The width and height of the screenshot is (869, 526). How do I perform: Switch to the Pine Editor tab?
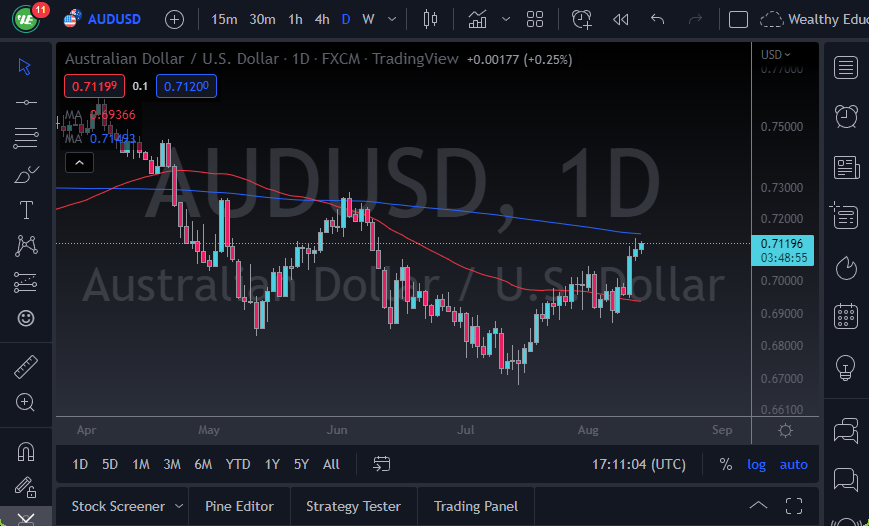239,506
